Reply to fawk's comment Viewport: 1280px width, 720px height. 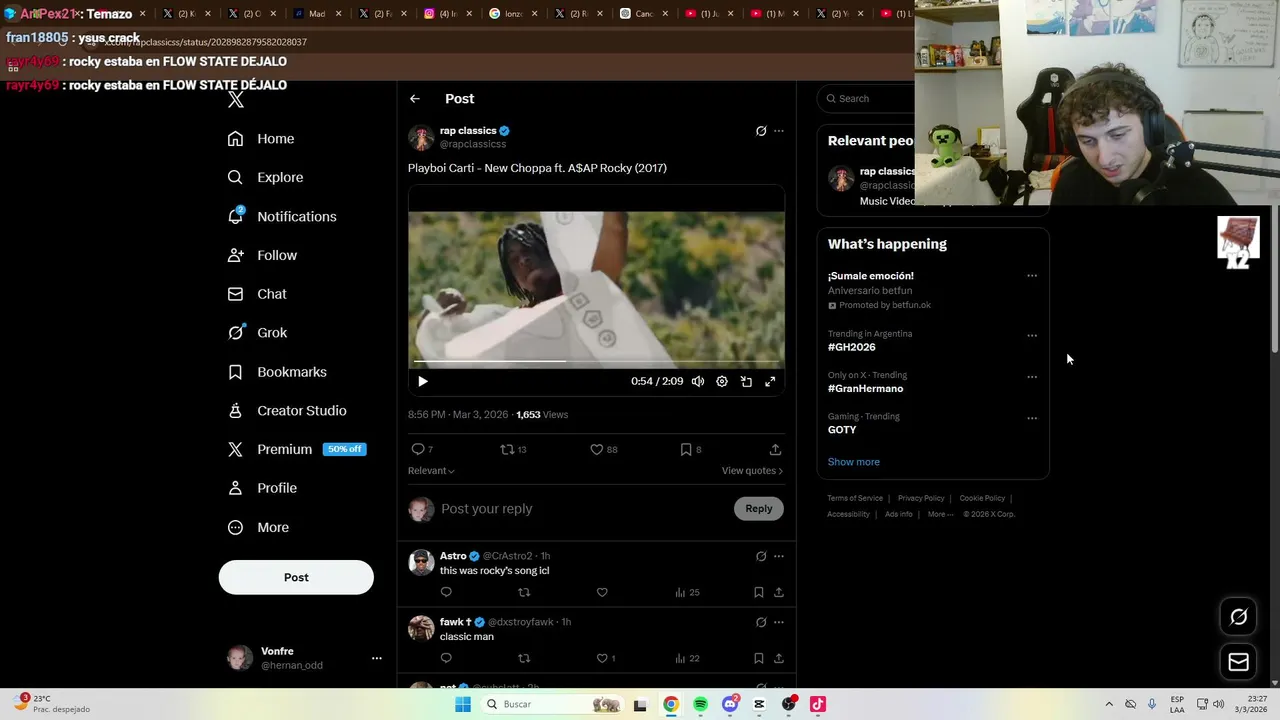446,658
